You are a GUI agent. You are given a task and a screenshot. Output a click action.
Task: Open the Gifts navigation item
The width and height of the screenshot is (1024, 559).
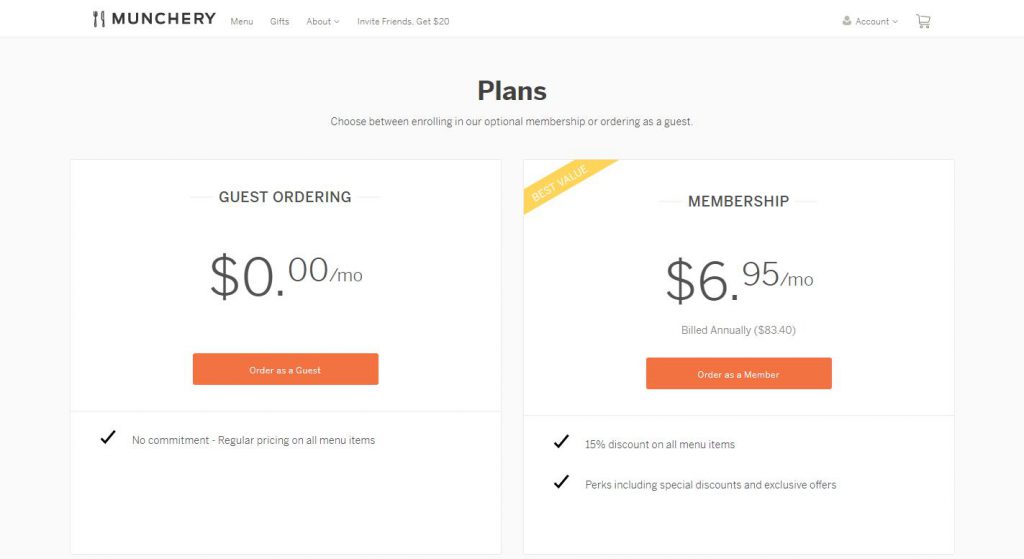click(x=280, y=22)
